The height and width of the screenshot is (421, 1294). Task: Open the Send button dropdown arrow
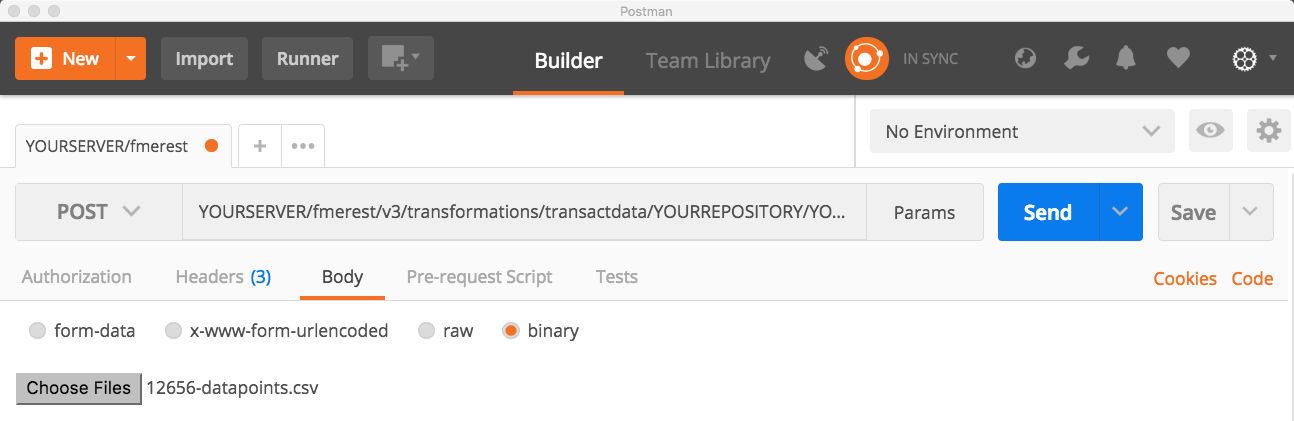click(x=1120, y=212)
